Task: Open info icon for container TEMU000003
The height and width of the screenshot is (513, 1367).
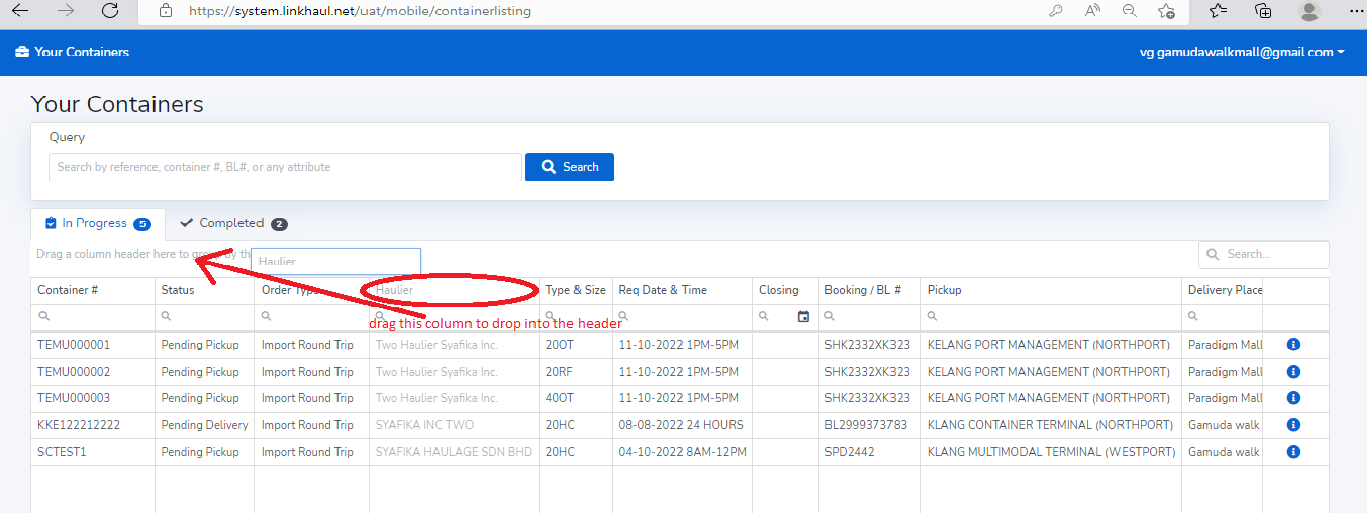Action: pyautogui.click(x=1292, y=398)
